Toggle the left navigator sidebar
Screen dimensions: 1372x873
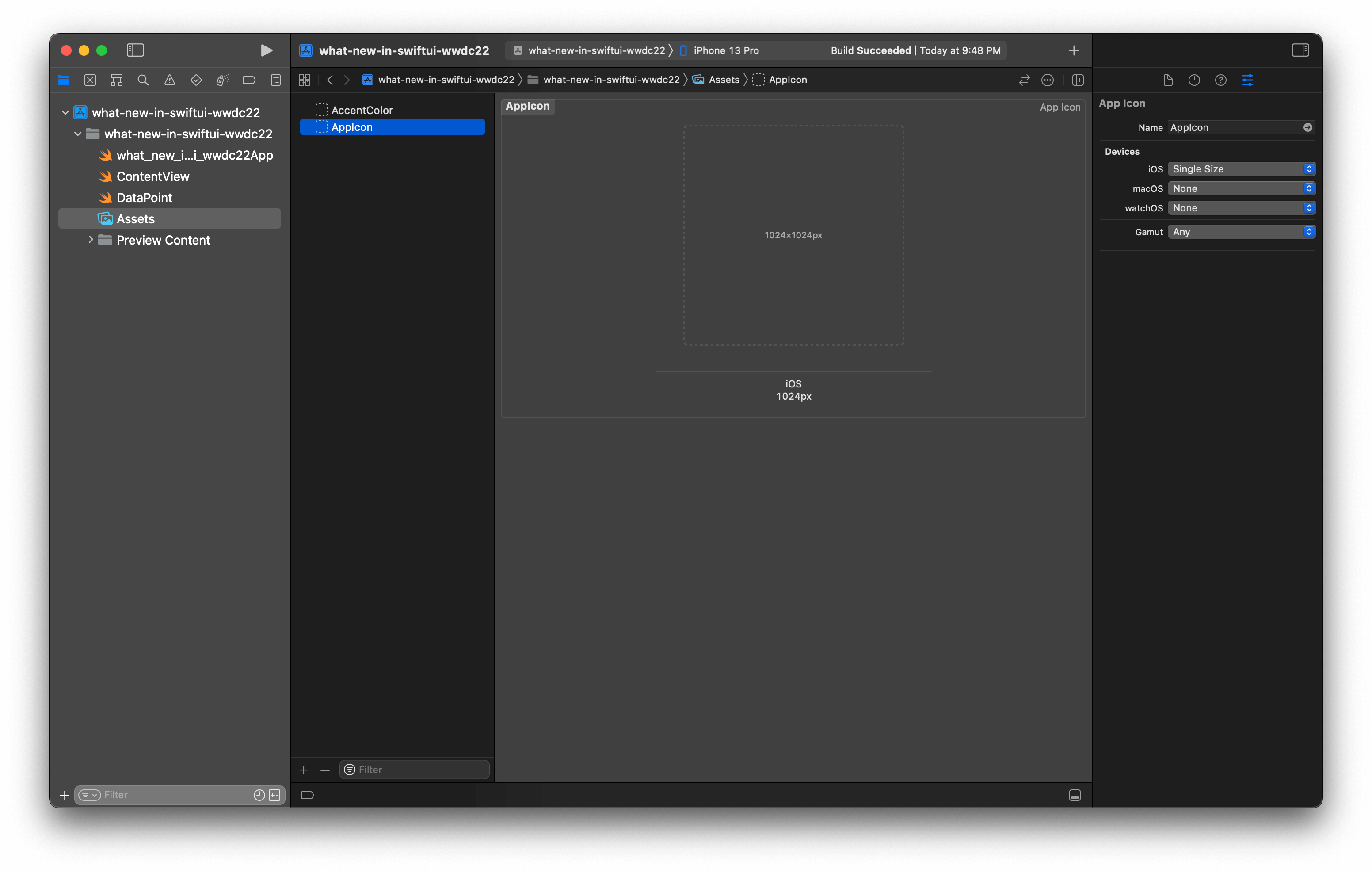click(x=135, y=50)
